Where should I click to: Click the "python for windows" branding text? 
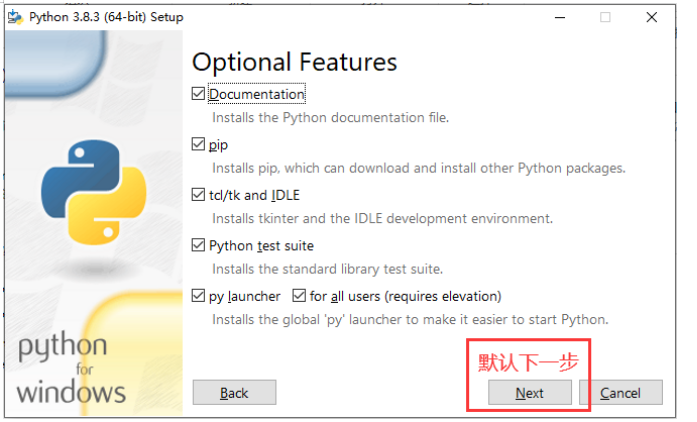tap(71, 367)
